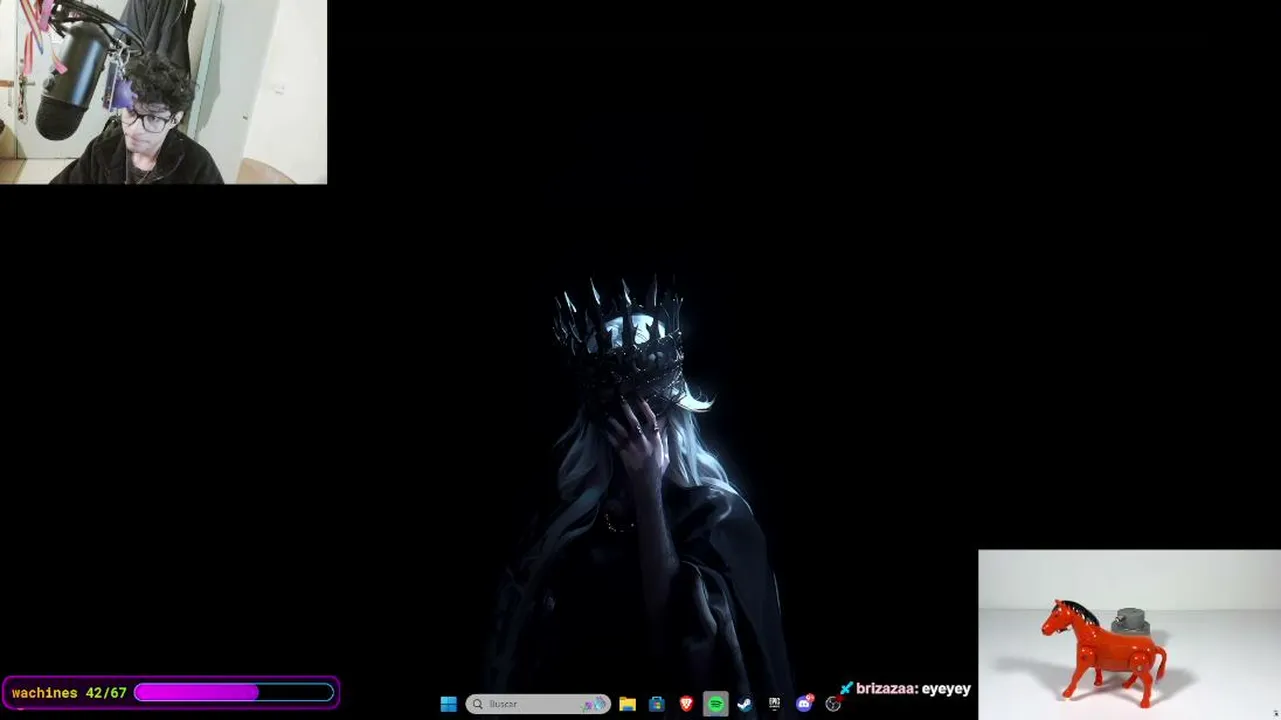Launch Microsoft Store from the taskbar

click(656, 704)
